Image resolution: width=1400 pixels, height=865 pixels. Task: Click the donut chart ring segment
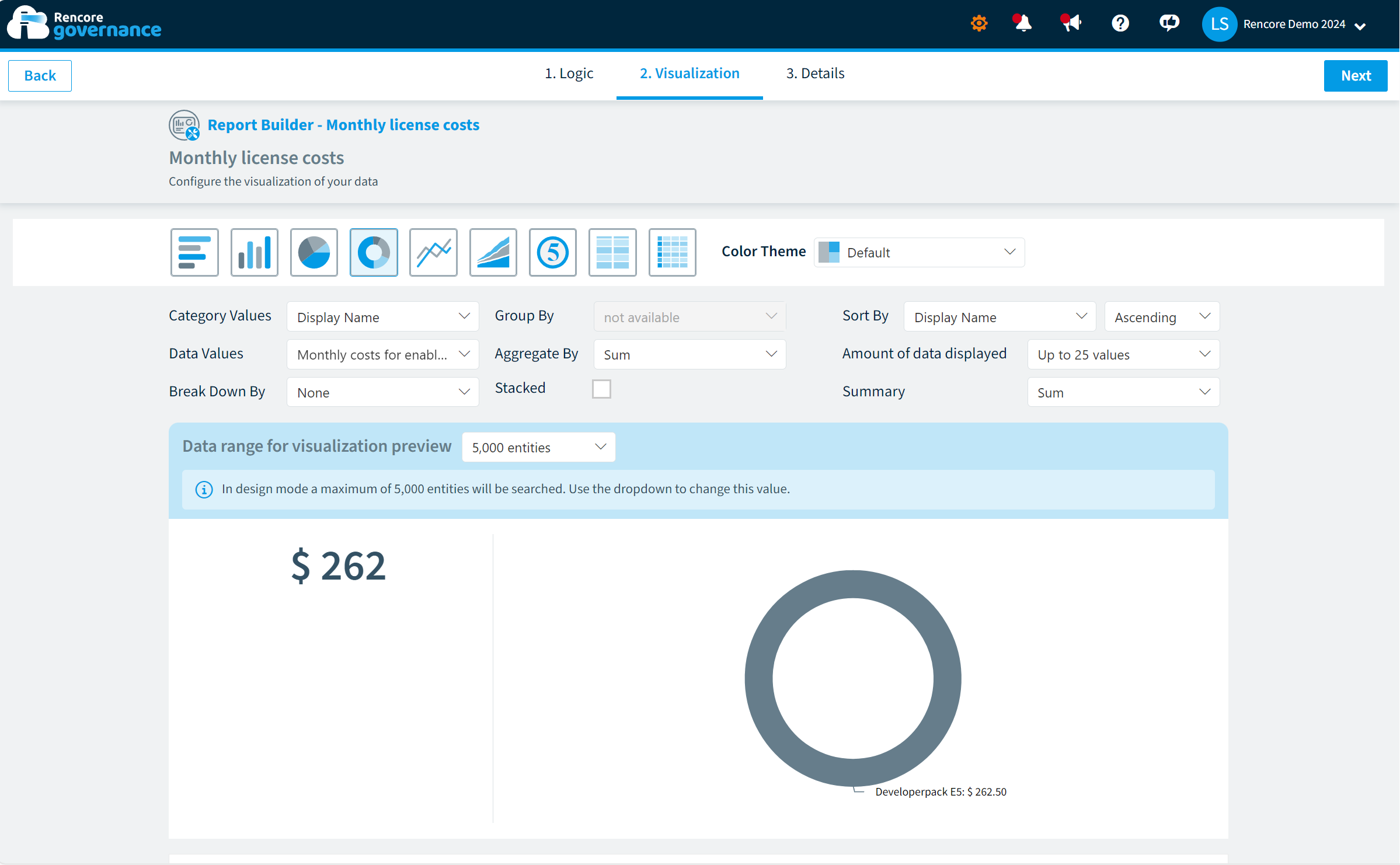click(x=759, y=678)
